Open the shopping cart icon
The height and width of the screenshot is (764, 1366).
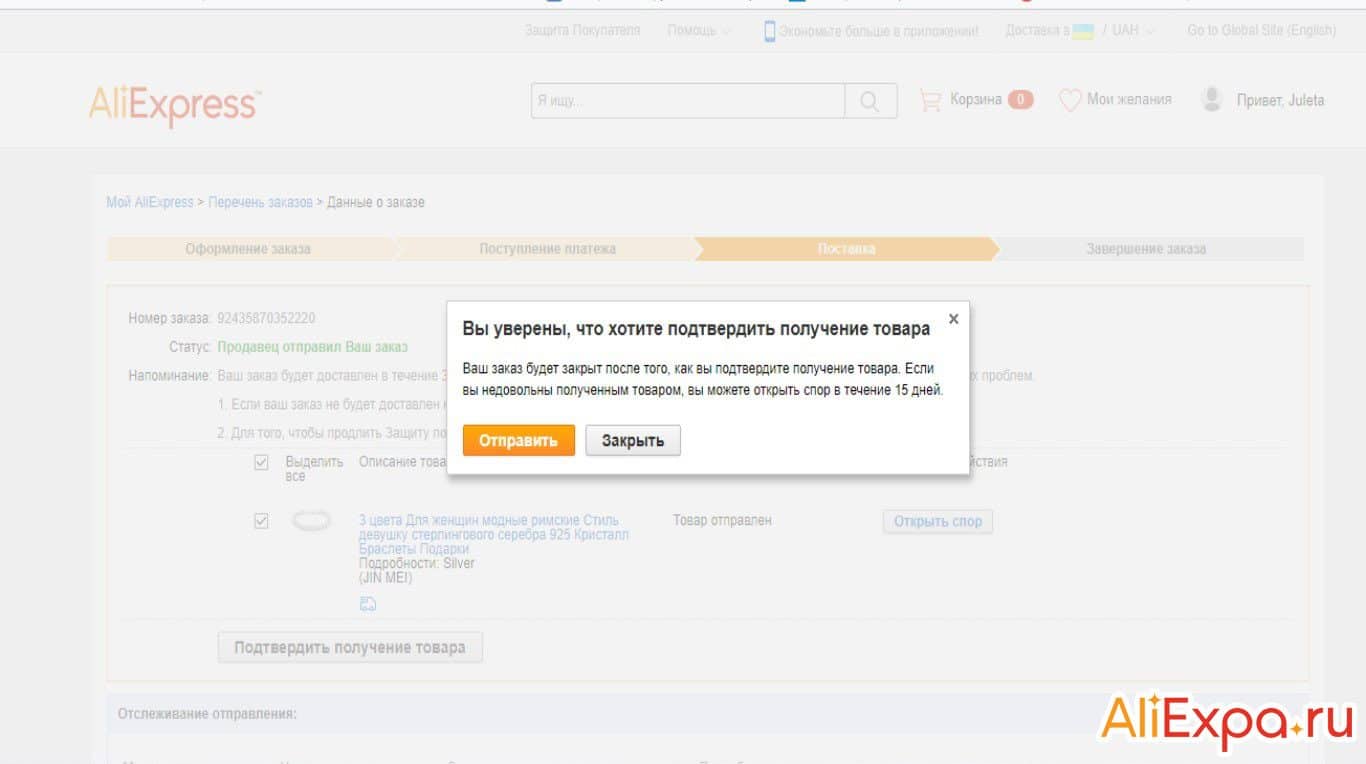click(930, 100)
